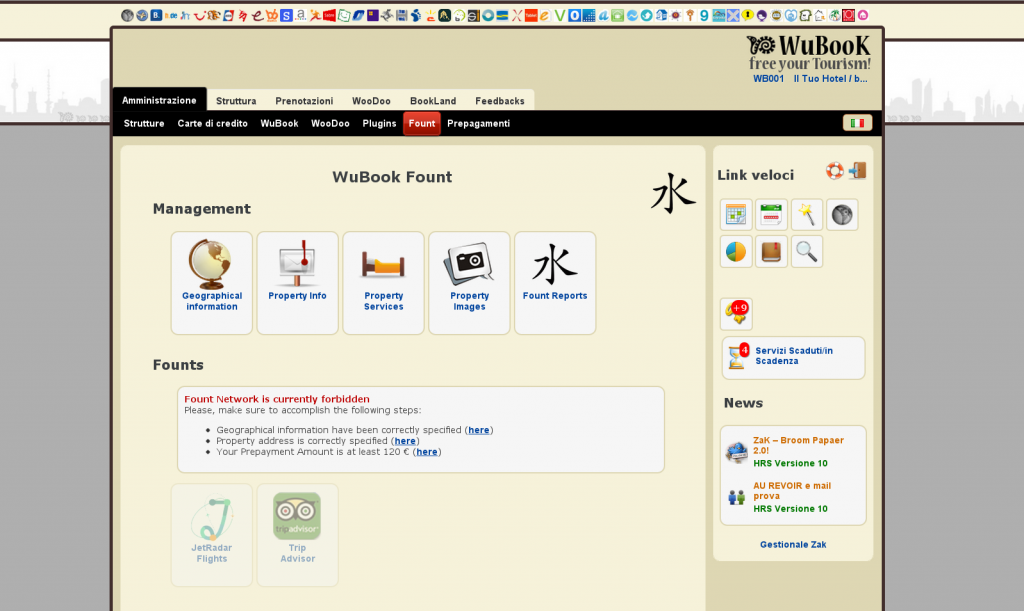Click the red TUI smile icon

click(199, 15)
